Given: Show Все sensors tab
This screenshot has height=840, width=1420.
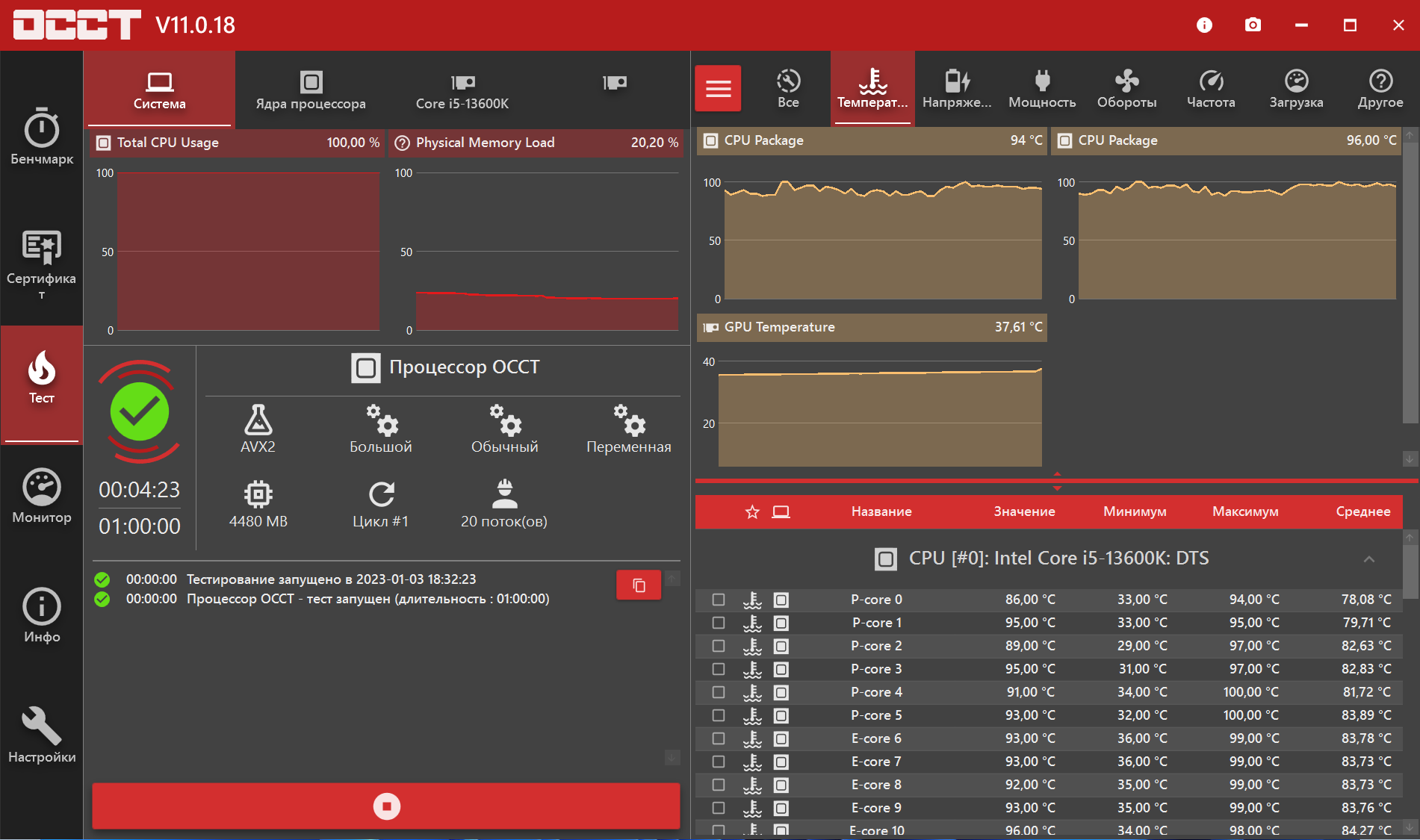Looking at the screenshot, I should [788, 88].
